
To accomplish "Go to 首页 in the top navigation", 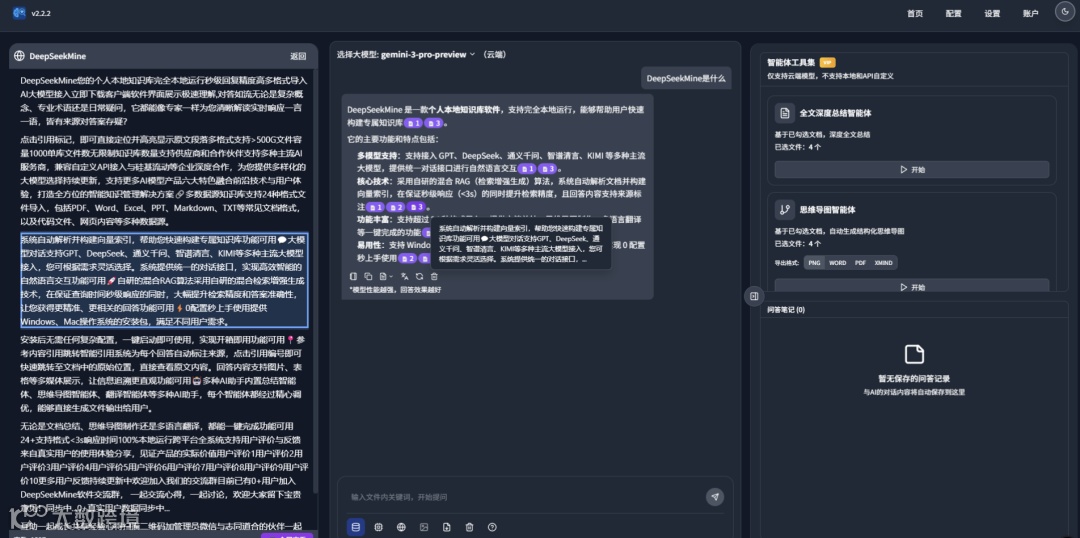I will (915, 14).
